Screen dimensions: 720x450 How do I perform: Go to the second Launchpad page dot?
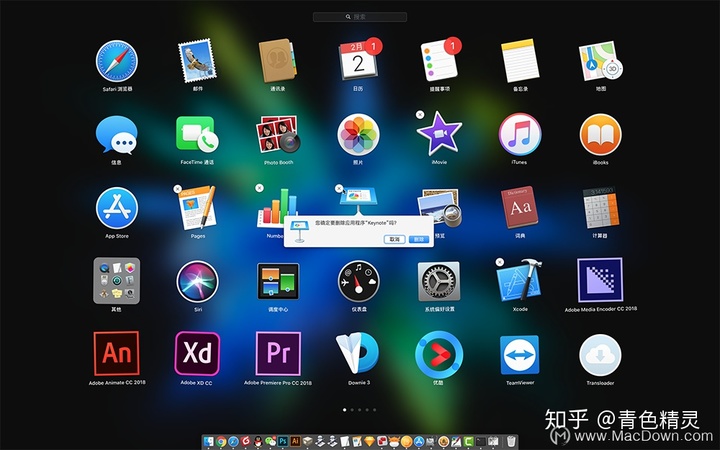(x=352, y=410)
